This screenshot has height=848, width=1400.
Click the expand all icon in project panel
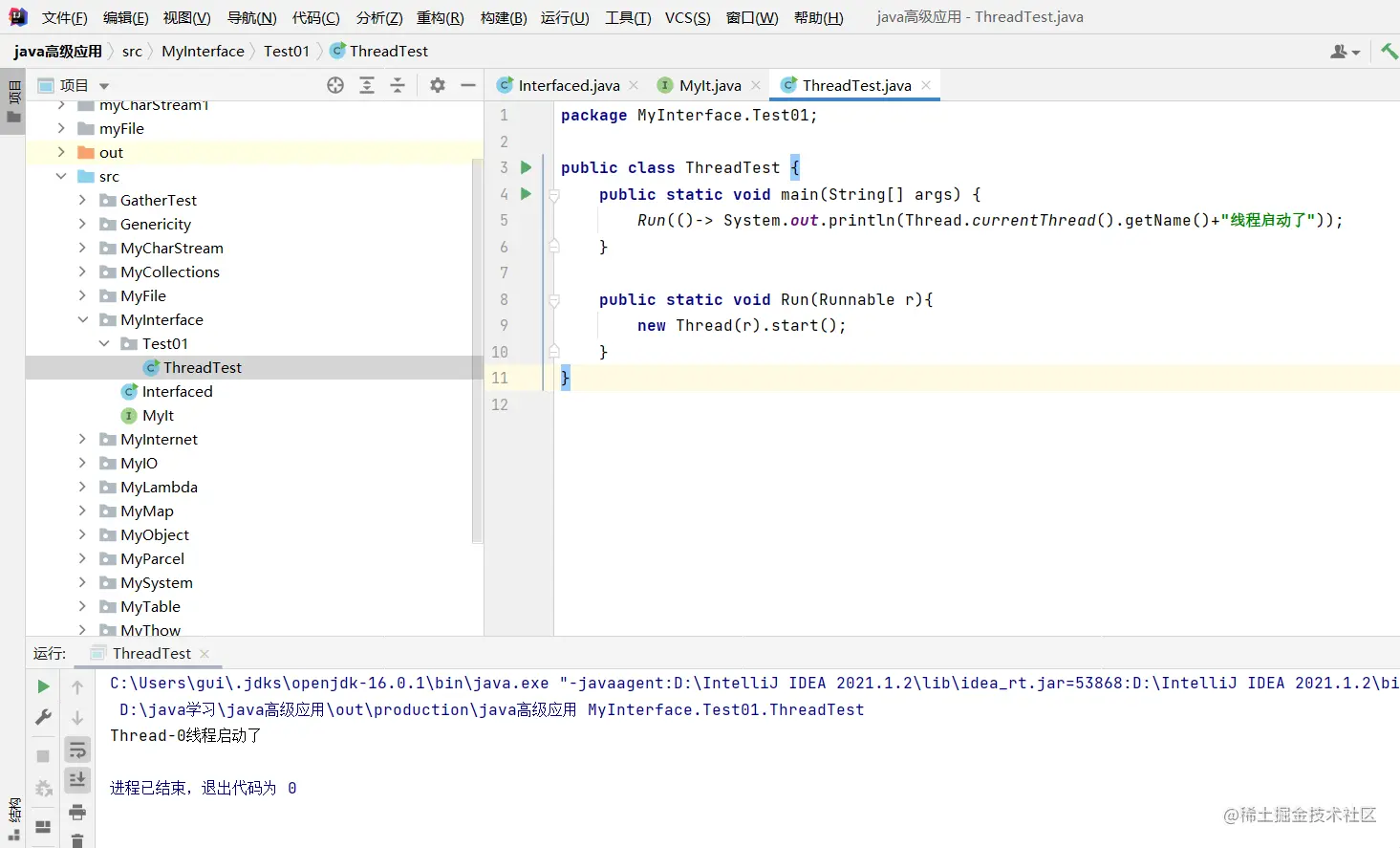(x=367, y=85)
